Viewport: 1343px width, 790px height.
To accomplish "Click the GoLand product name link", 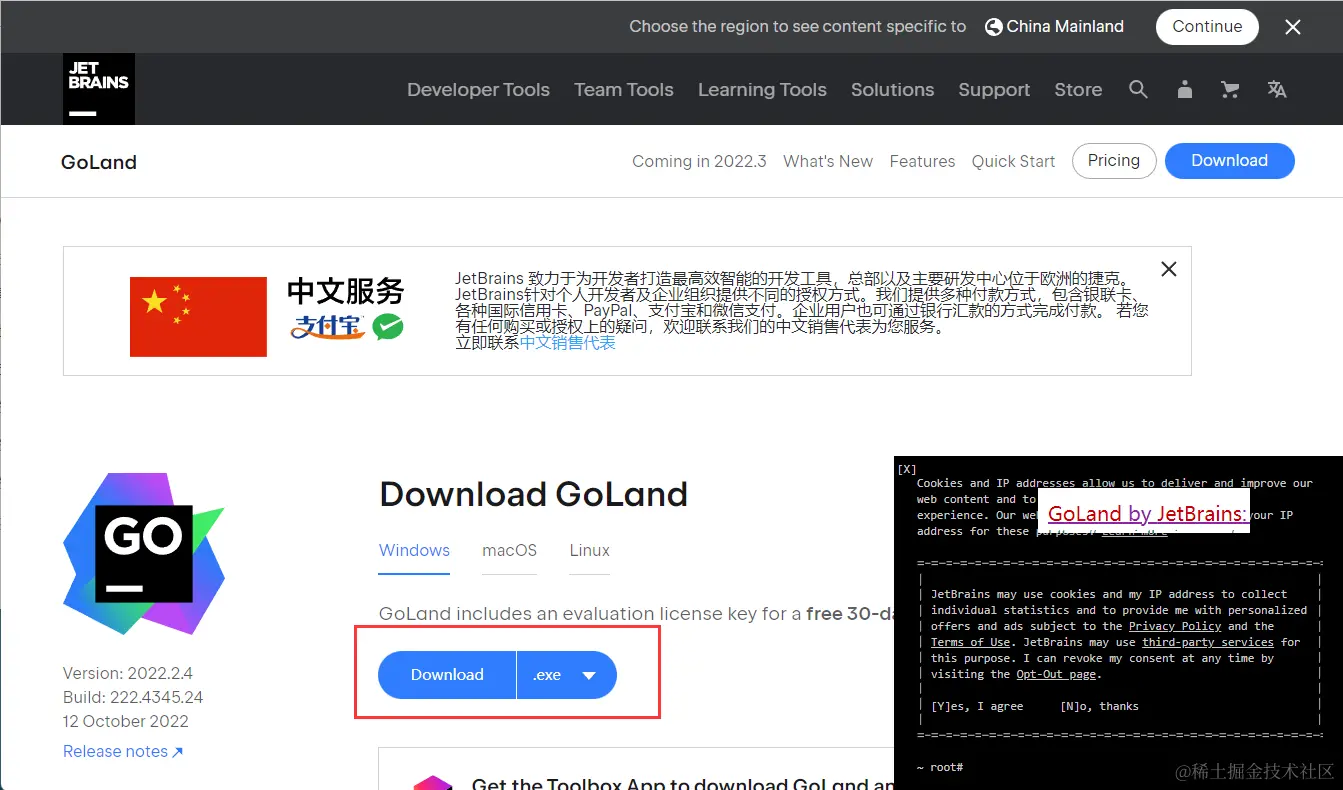I will pyautogui.click(x=99, y=162).
